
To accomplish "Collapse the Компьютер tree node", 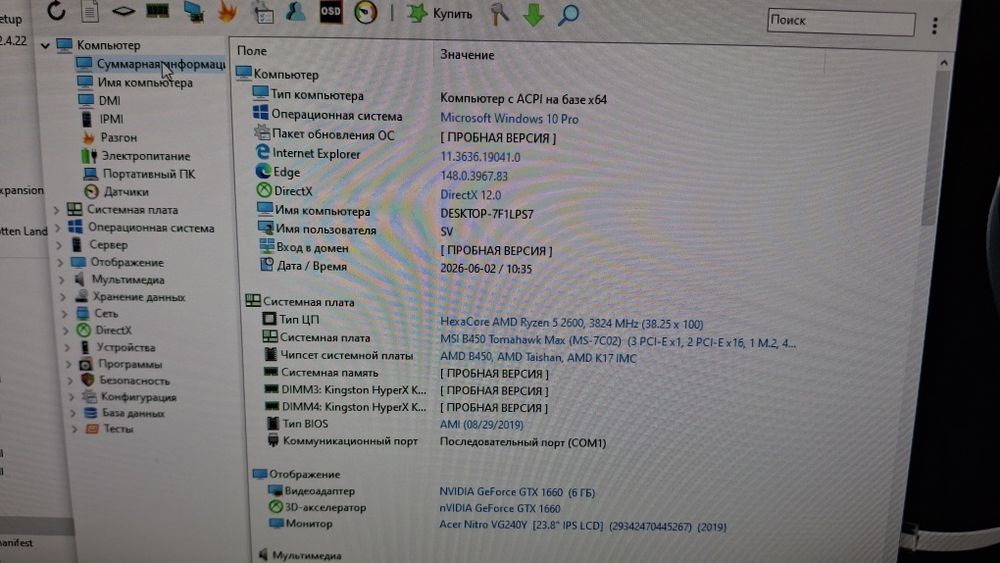I will pyautogui.click(x=45, y=45).
